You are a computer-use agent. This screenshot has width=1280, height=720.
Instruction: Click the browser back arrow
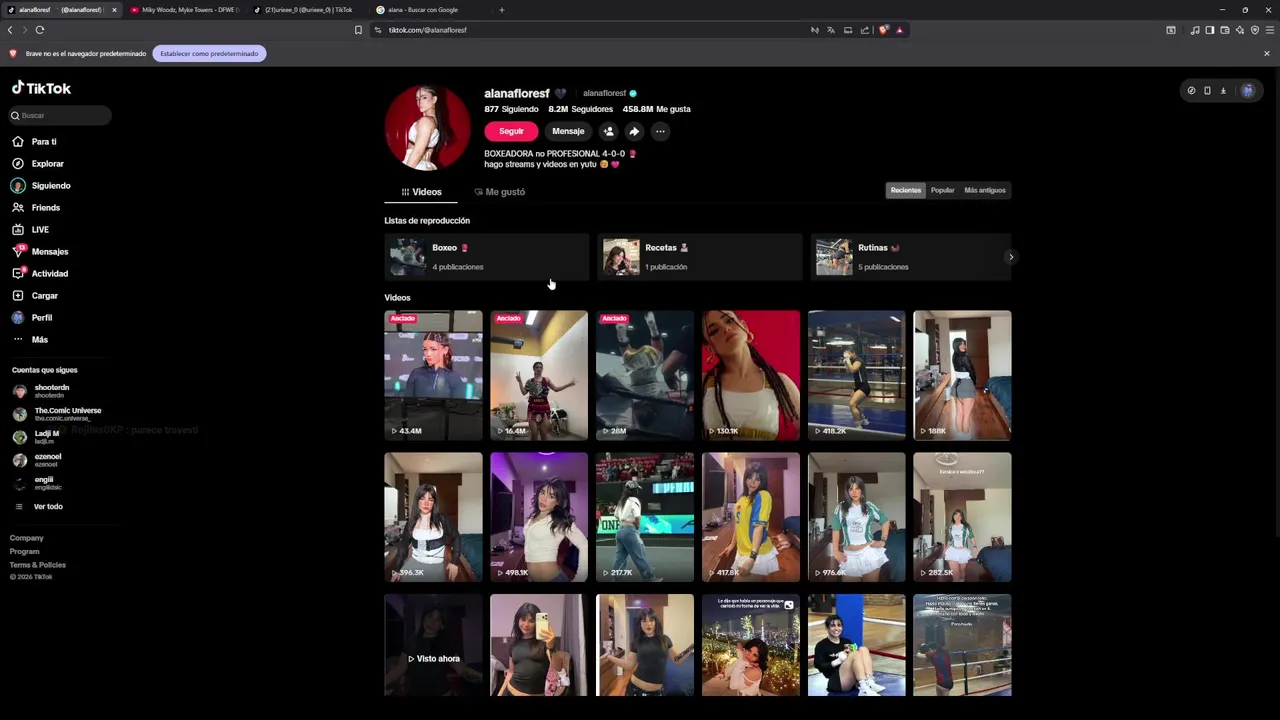pyautogui.click(x=10, y=30)
